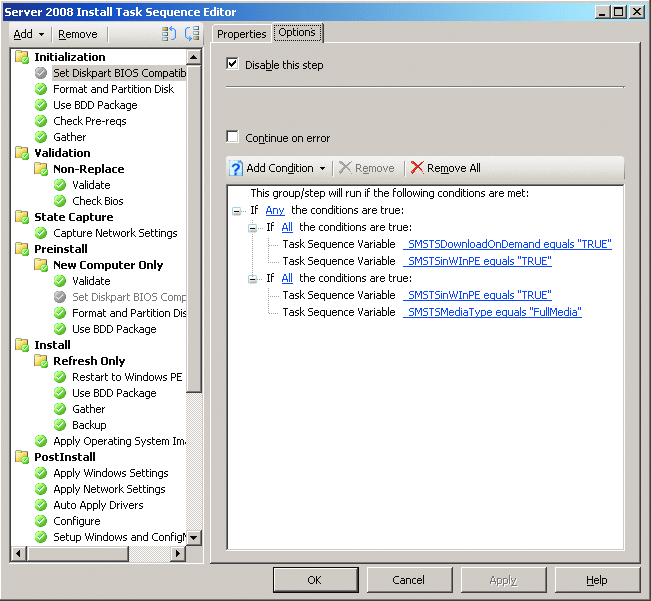Uncheck the Disable this step checkbox

pyautogui.click(x=233, y=65)
